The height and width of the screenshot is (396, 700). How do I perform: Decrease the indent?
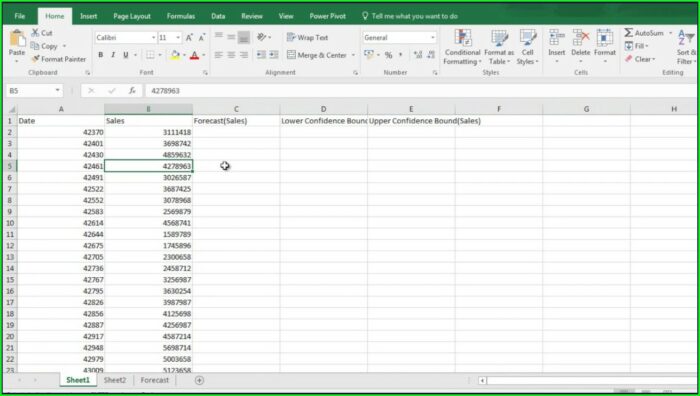pyautogui.click(x=261, y=55)
